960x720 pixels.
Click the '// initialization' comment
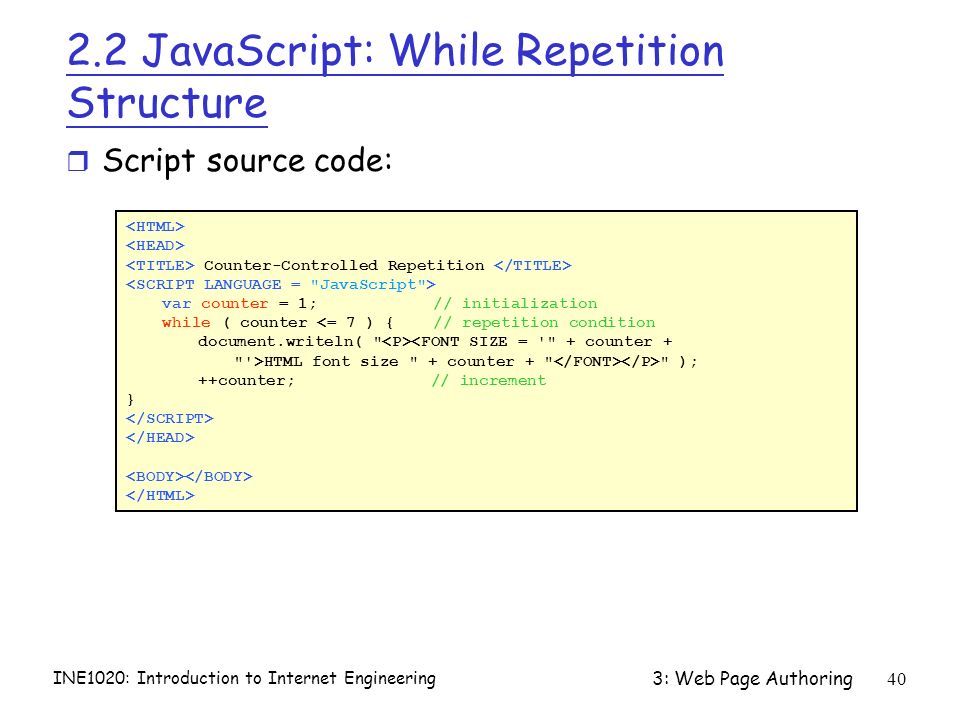515,304
